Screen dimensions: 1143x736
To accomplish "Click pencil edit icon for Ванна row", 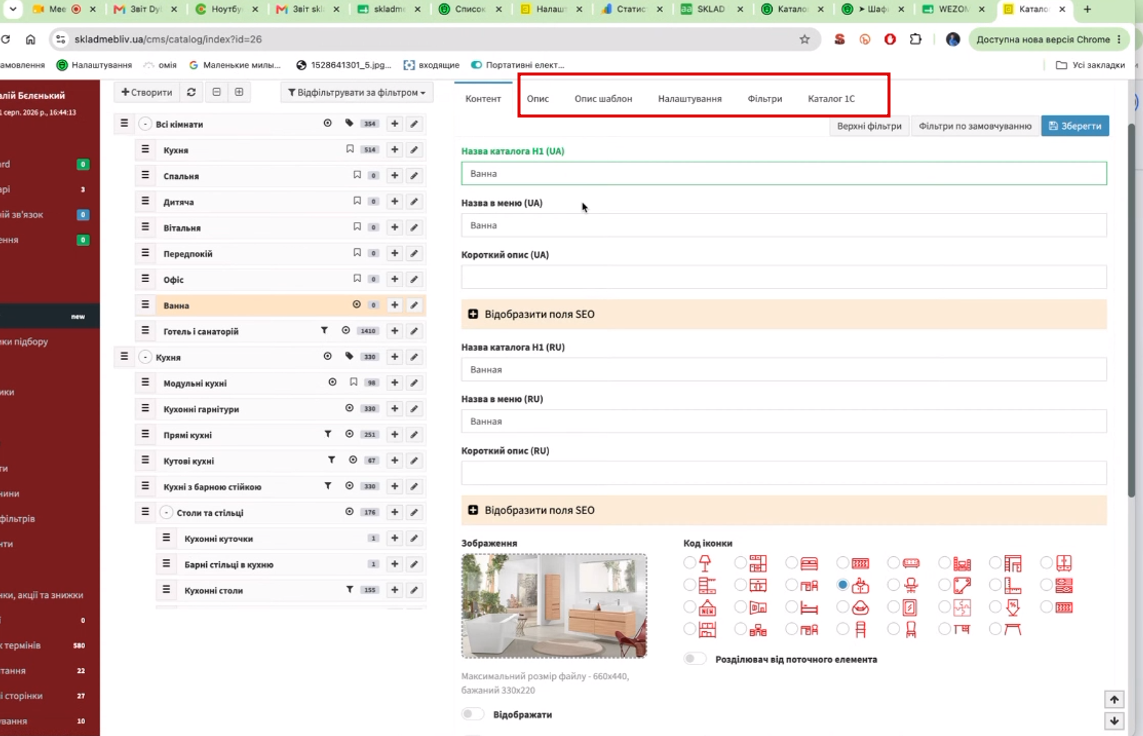I will (x=414, y=305).
